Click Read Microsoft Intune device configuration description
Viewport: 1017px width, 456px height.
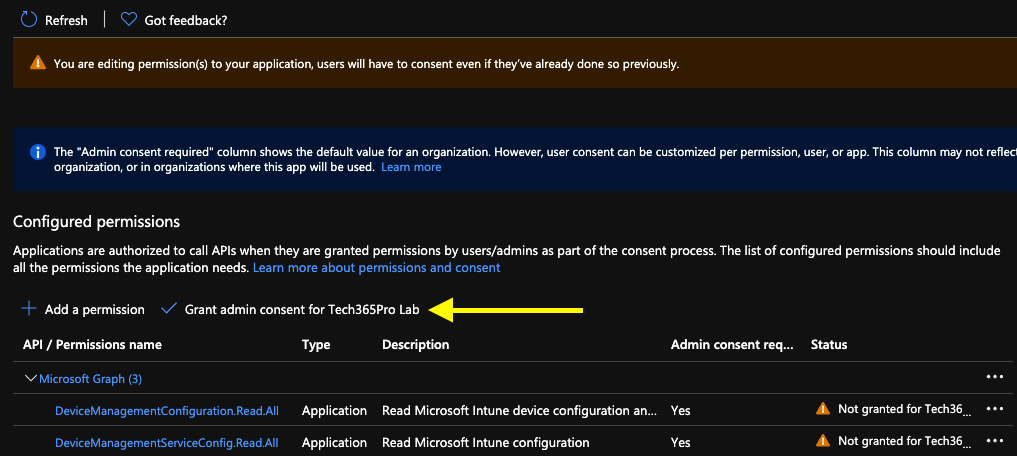click(x=520, y=410)
